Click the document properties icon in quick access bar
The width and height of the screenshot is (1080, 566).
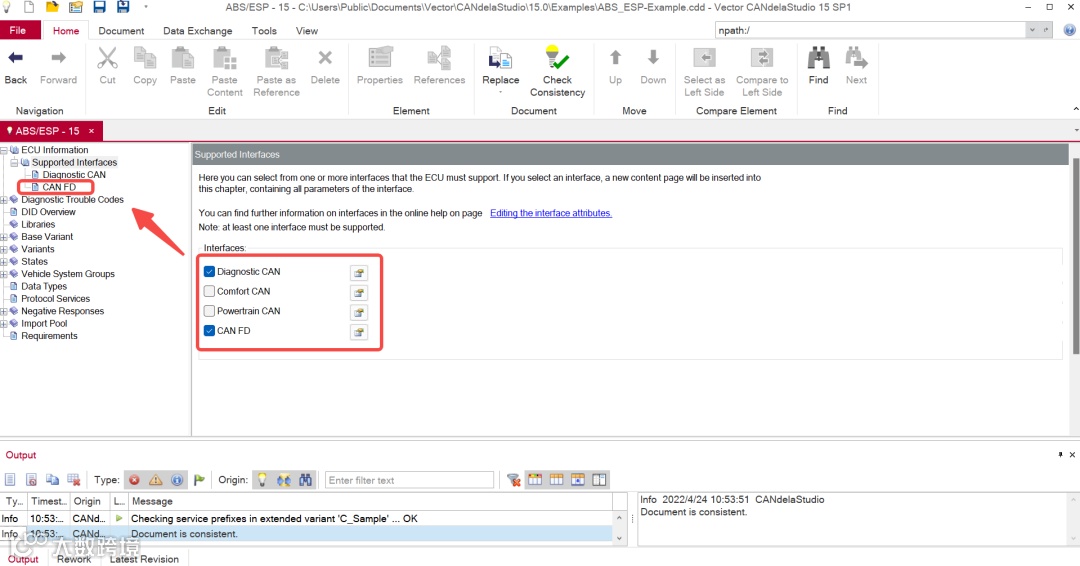[x=76, y=8]
